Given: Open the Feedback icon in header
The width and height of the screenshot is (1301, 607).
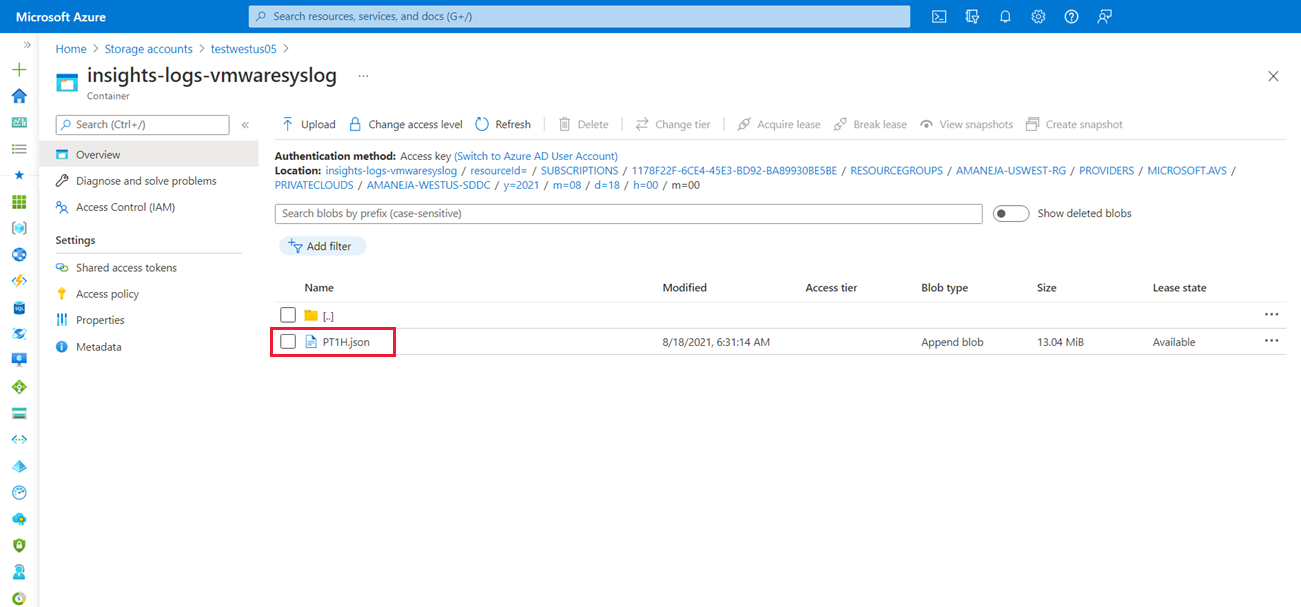Looking at the screenshot, I should coord(1104,17).
